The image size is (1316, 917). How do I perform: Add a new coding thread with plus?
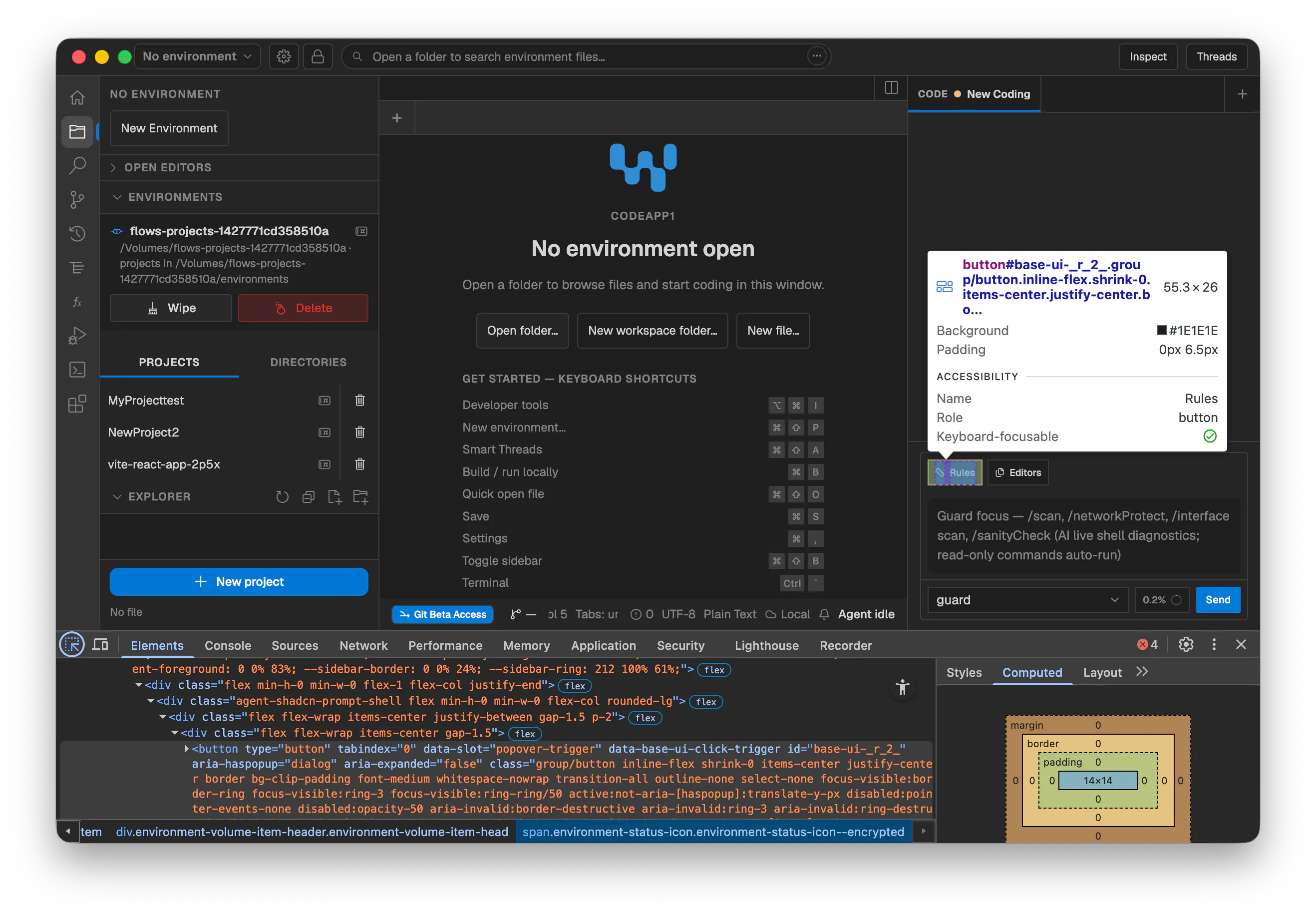tap(1242, 94)
